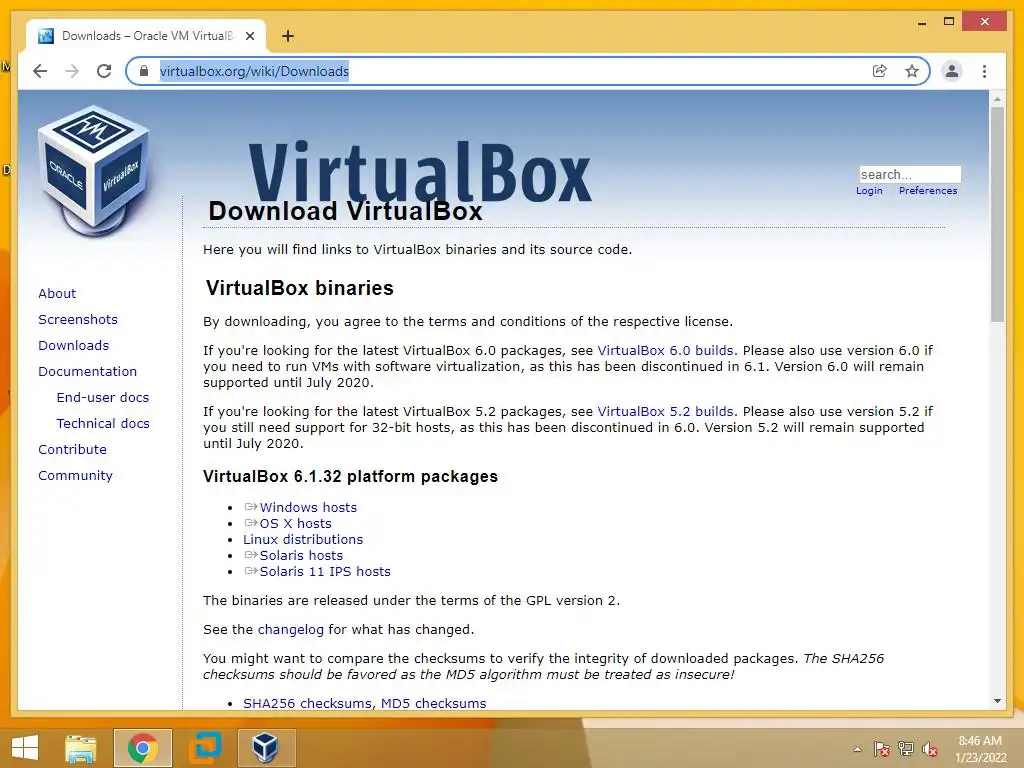Viewport: 1024px width, 768px height.
Task: Click the share page icon in address bar
Action: pyautogui.click(x=880, y=71)
